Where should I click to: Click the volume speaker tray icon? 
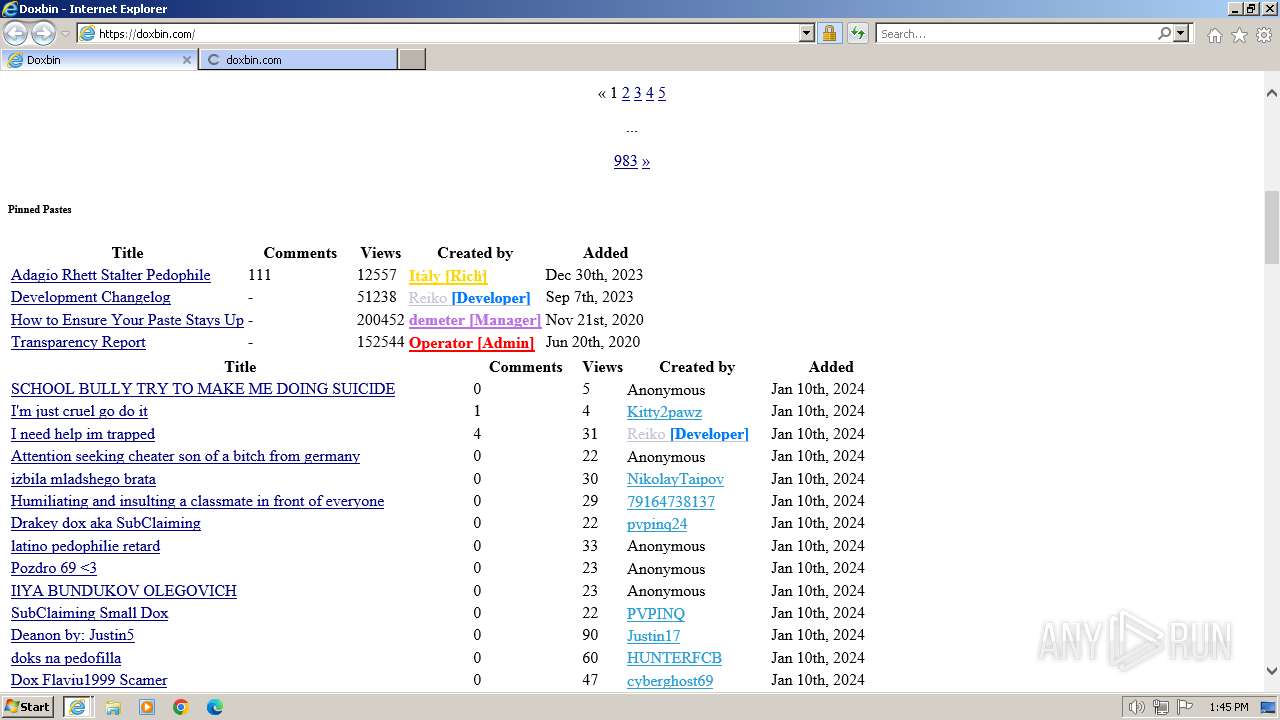pyautogui.click(x=1137, y=707)
